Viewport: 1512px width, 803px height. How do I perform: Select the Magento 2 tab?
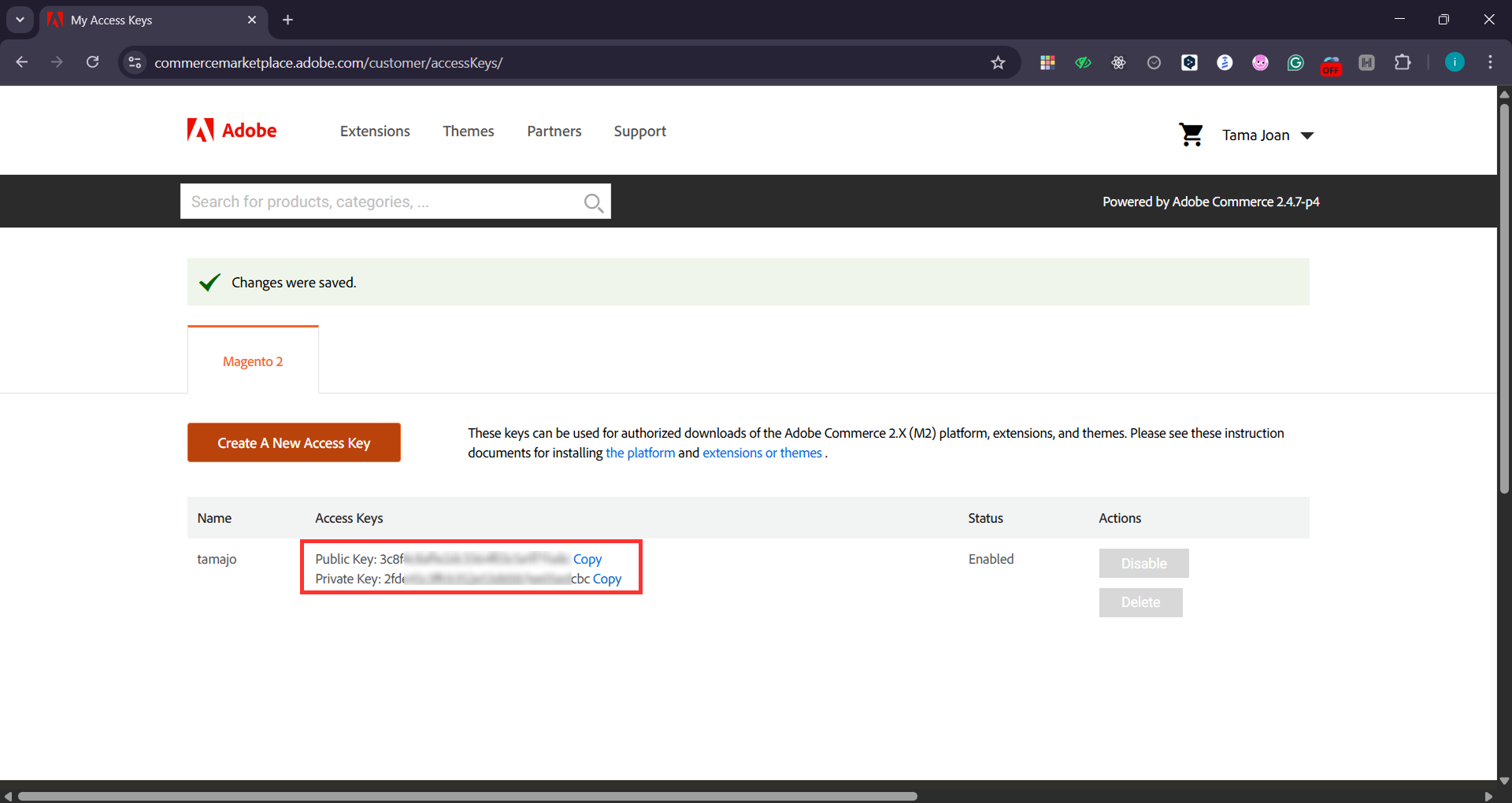coord(253,361)
